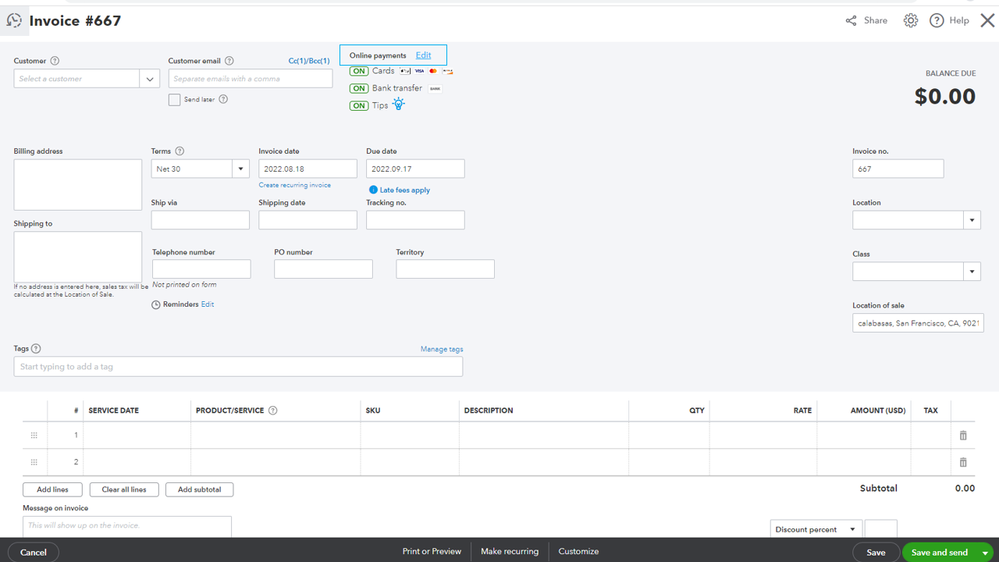This screenshot has width=999, height=562.
Task: Close the invoice with X
Action: [987, 21]
